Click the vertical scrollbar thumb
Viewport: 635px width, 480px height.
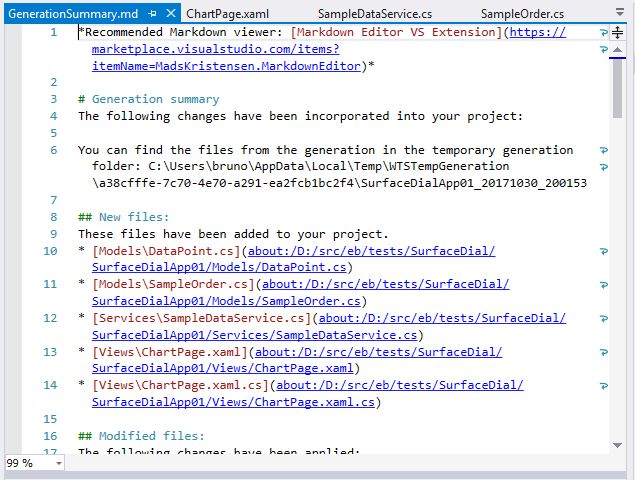click(x=617, y=90)
